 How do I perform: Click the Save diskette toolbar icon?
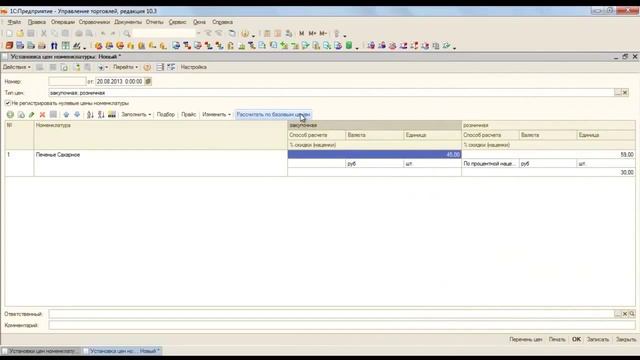coord(31,33)
